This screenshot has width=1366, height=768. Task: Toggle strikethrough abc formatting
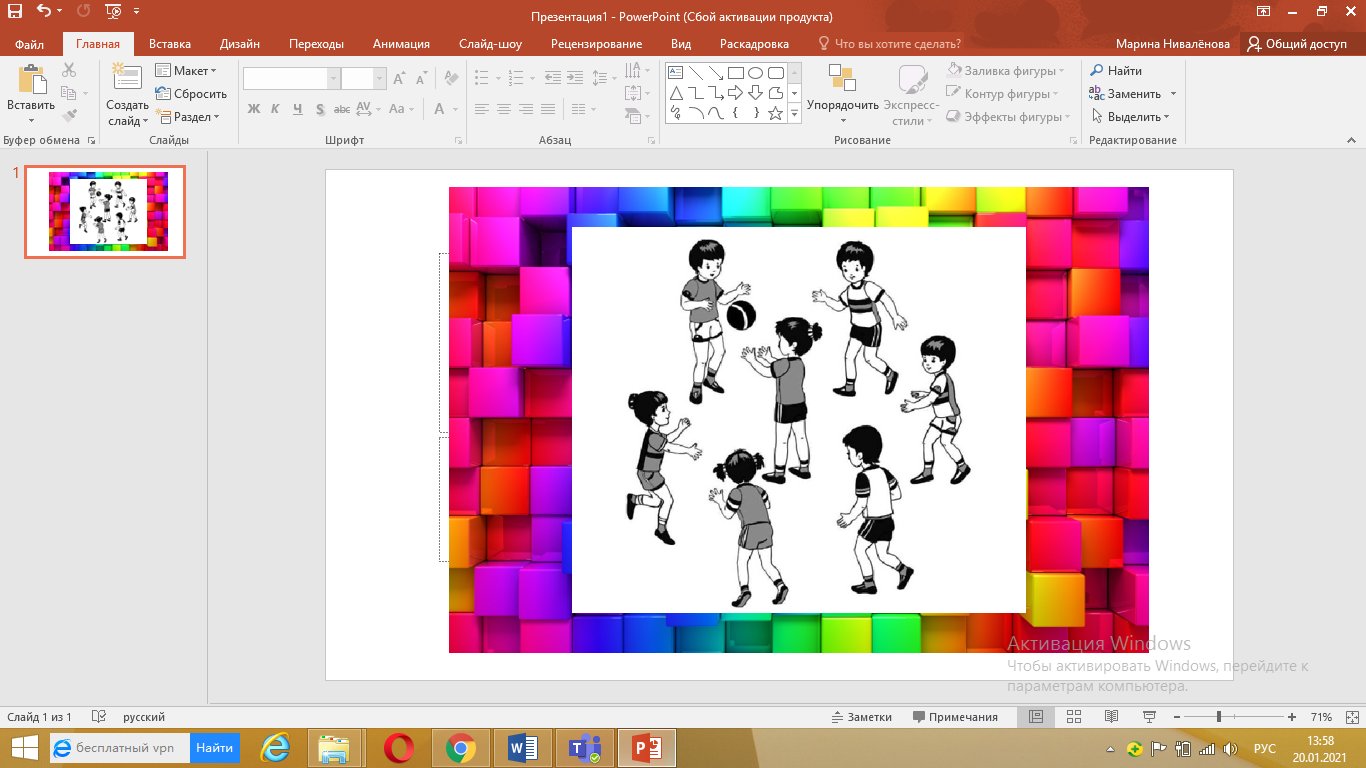pyautogui.click(x=342, y=109)
